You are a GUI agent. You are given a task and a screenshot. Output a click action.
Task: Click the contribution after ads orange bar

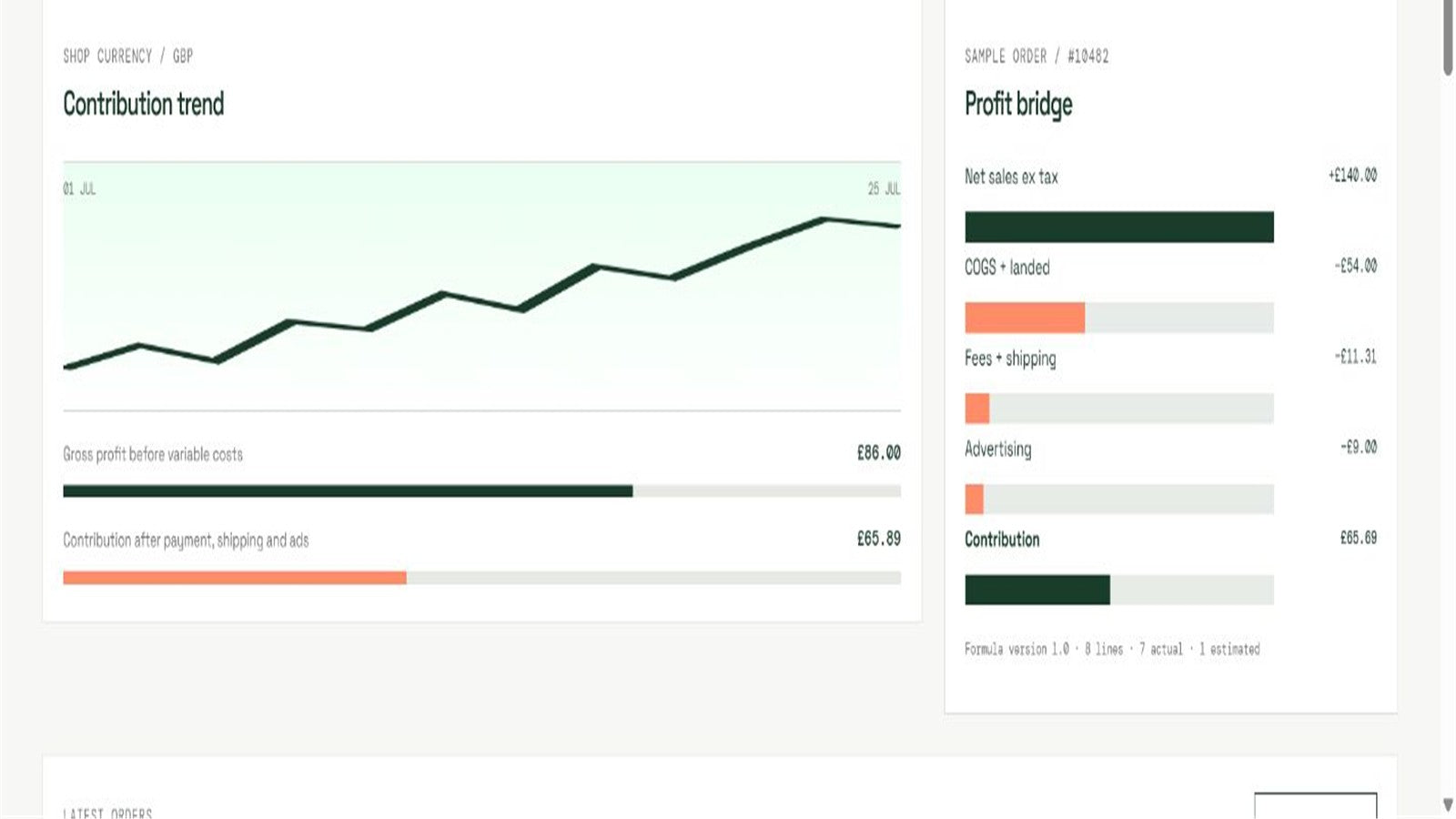click(x=235, y=578)
